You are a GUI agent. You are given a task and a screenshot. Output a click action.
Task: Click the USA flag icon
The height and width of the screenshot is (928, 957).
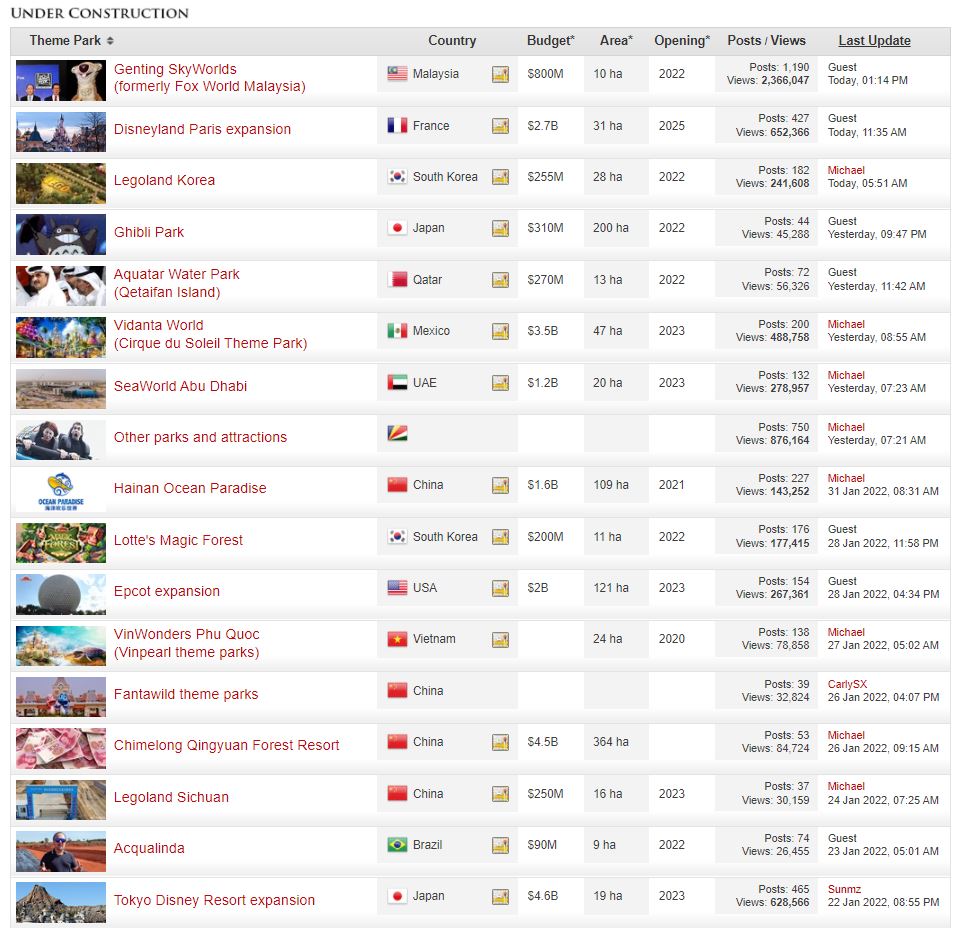pos(397,588)
